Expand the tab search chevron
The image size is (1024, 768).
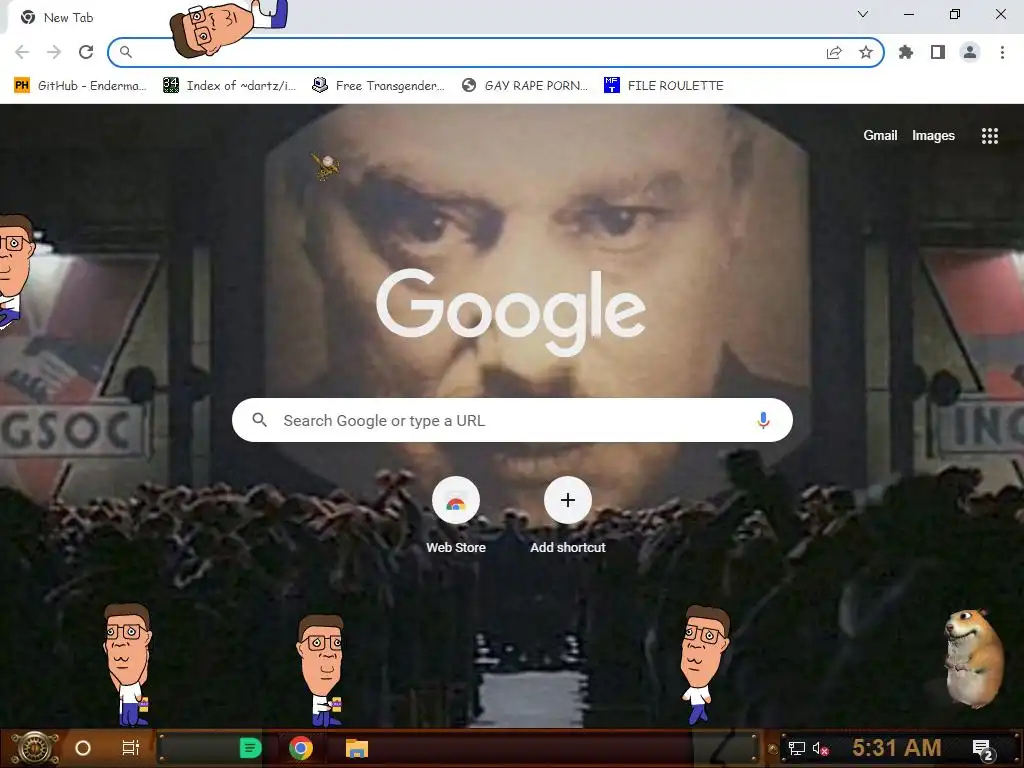(863, 14)
